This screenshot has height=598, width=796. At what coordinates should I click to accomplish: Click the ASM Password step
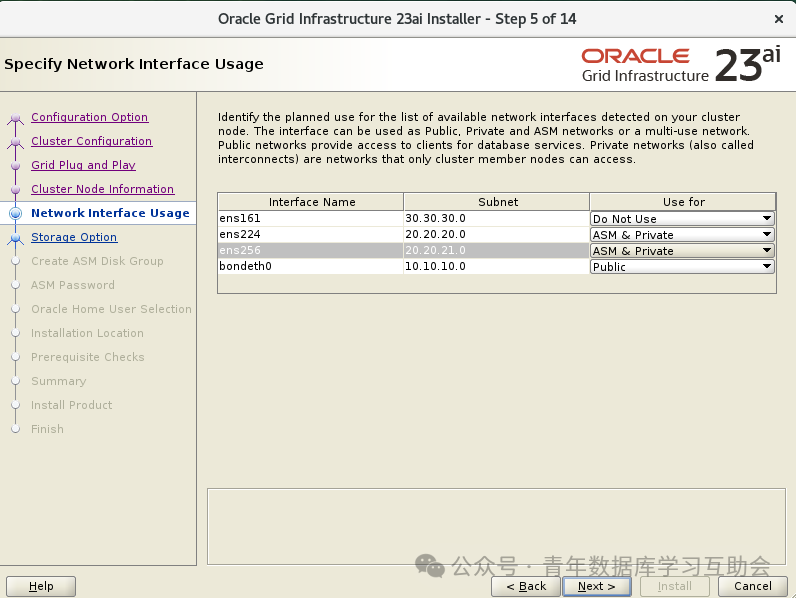pos(73,285)
